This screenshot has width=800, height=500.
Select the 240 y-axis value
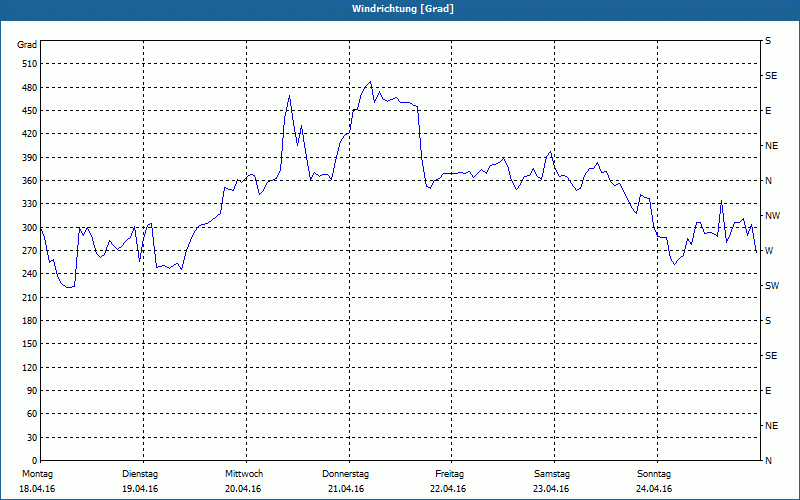tap(29, 274)
